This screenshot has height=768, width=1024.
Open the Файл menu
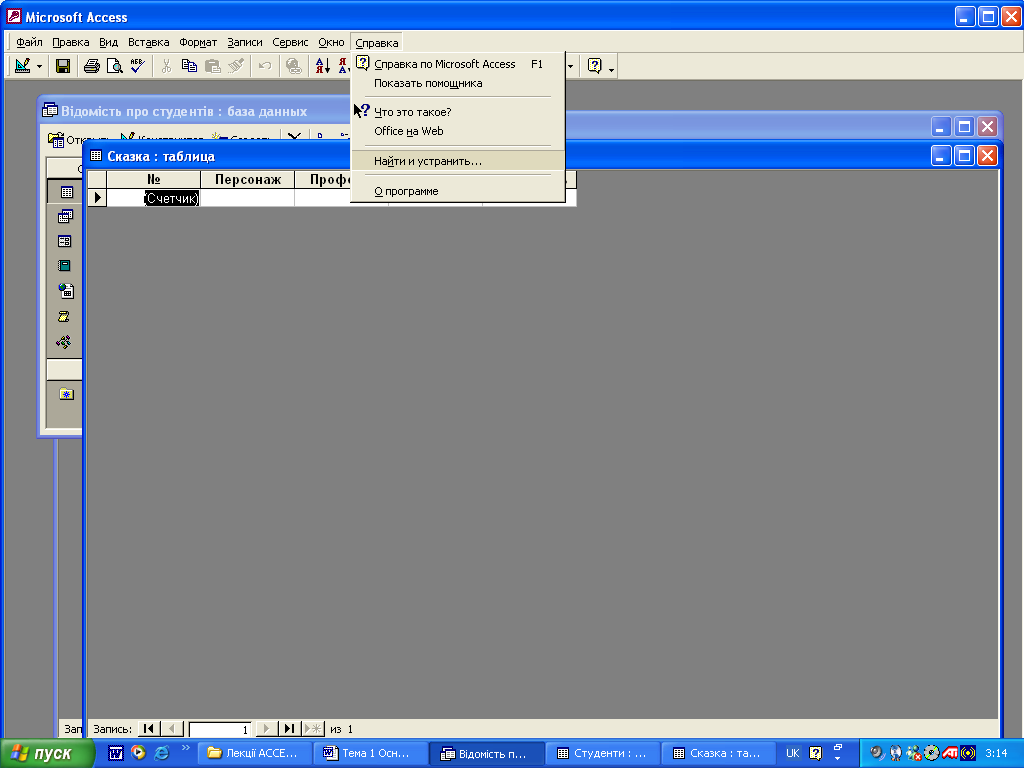pos(29,42)
